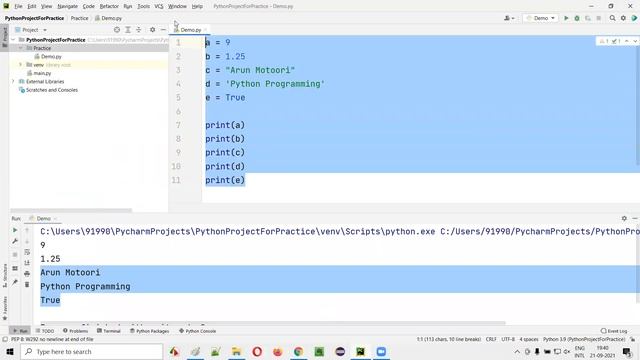This screenshot has width=640, height=360.
Task: Collapse the PythonProjectForPractice root folder
Action: (x=13, y=40)
